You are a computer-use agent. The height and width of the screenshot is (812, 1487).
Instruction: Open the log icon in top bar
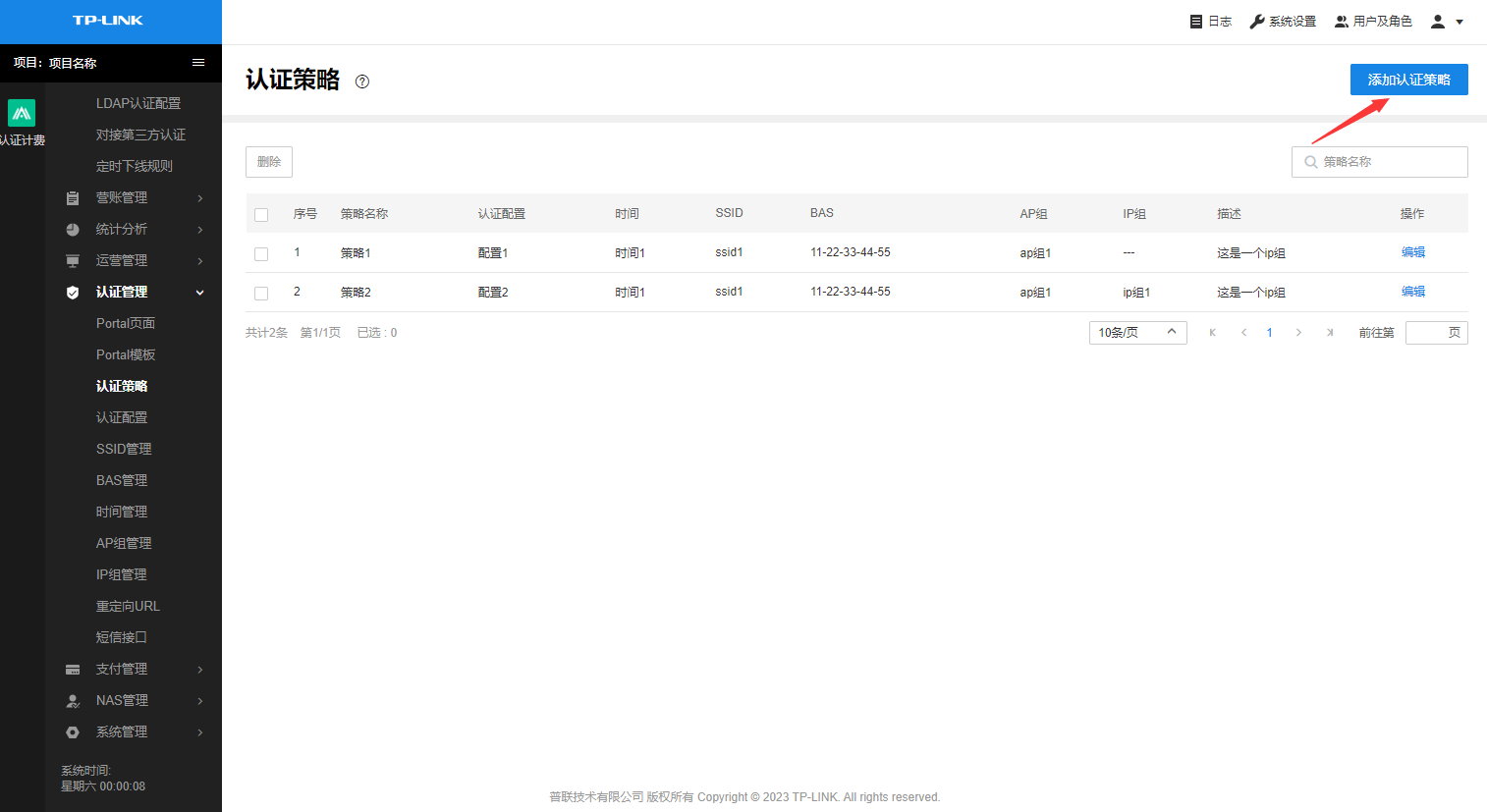[x=1196, y=22]
